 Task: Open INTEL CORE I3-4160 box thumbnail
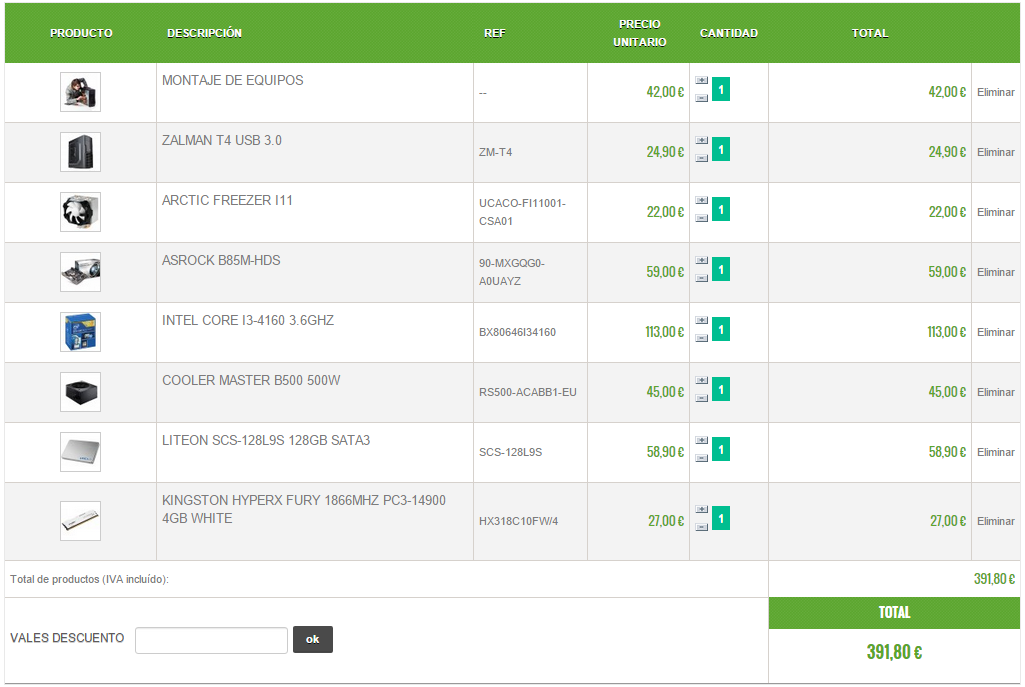point(80,332)
